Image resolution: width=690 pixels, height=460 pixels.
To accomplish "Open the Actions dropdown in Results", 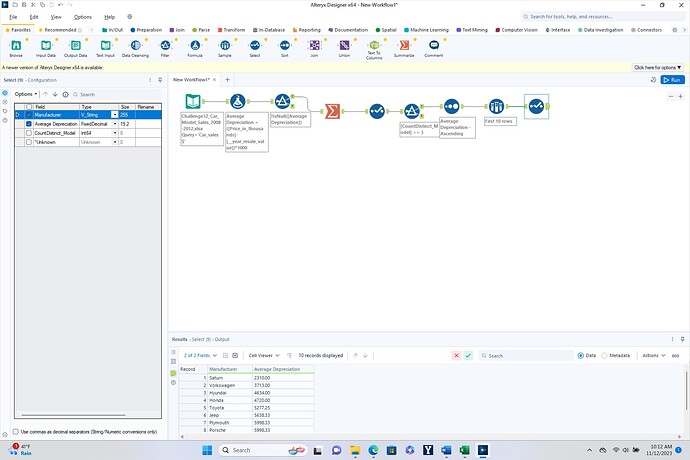I will (654, 356).
